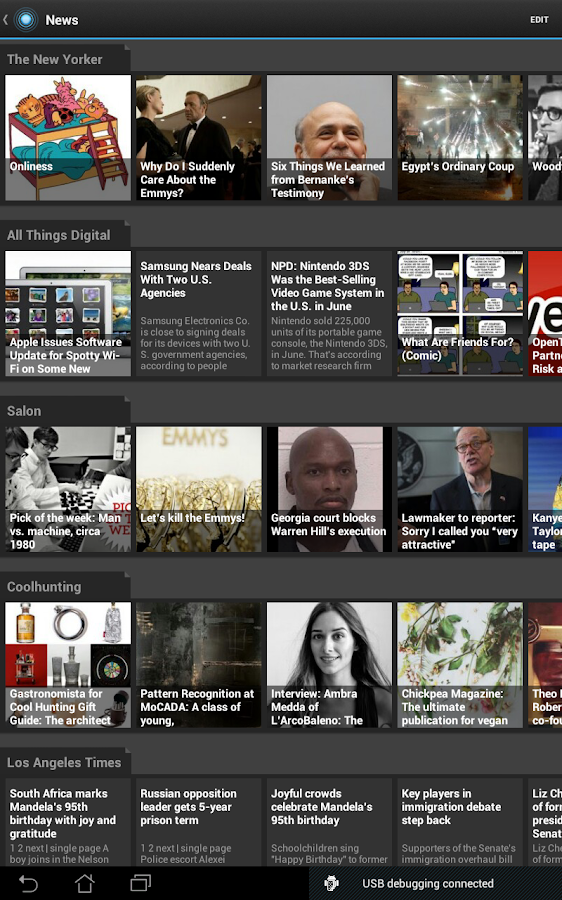Open the Onliness cartoon article
562x900 pixels.
[x=68, y=138]
